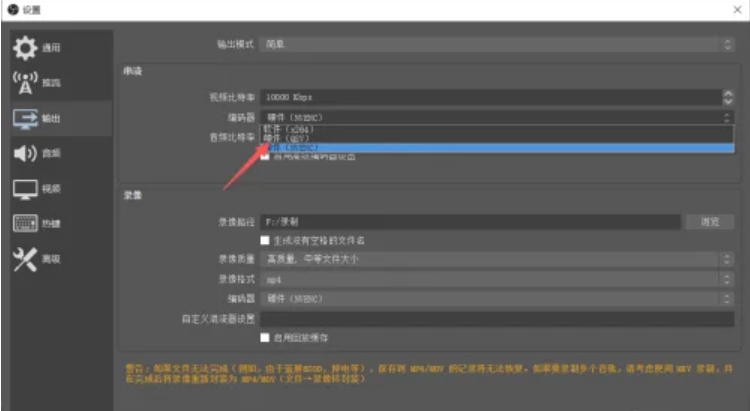Image resolution: width=750 pixels, height=411 pixels.
Task: Increase video bitrate with the up arrow
Action: coord(728,93)
